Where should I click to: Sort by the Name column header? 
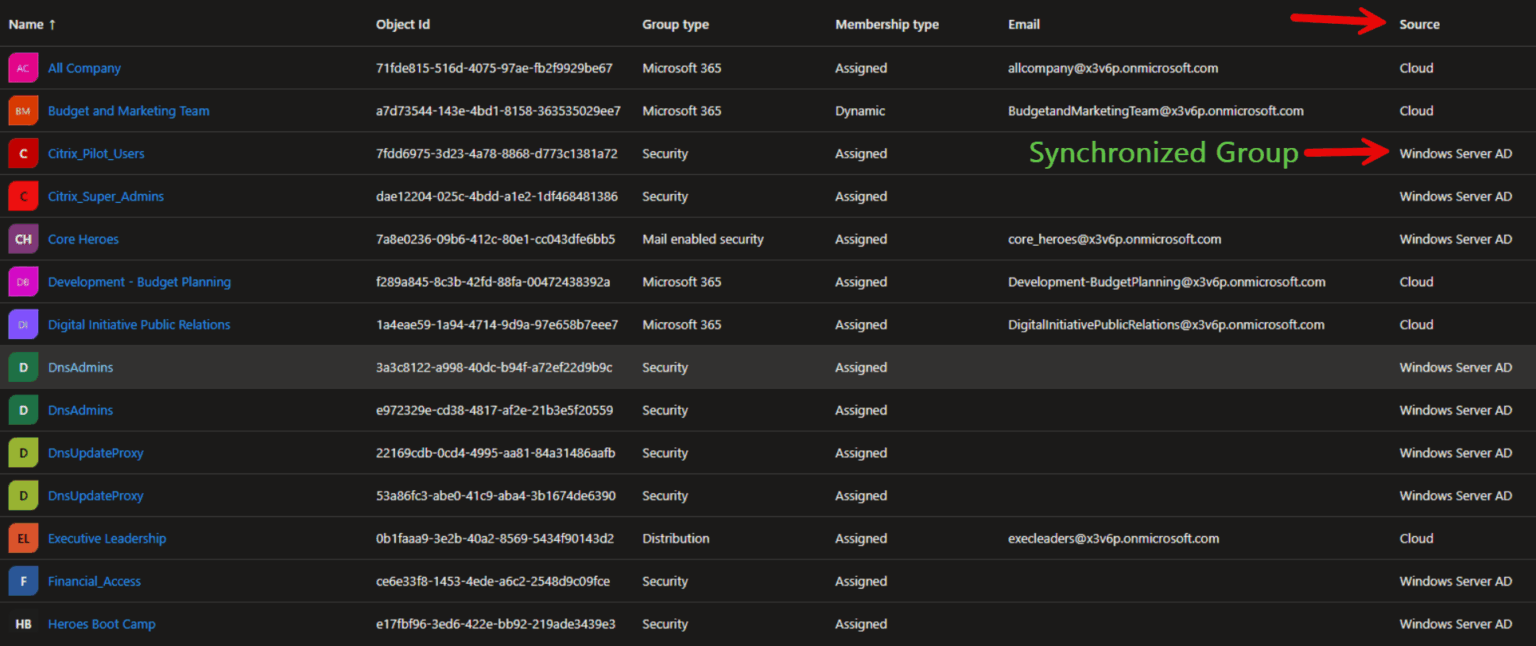click(x=32, y=25)
